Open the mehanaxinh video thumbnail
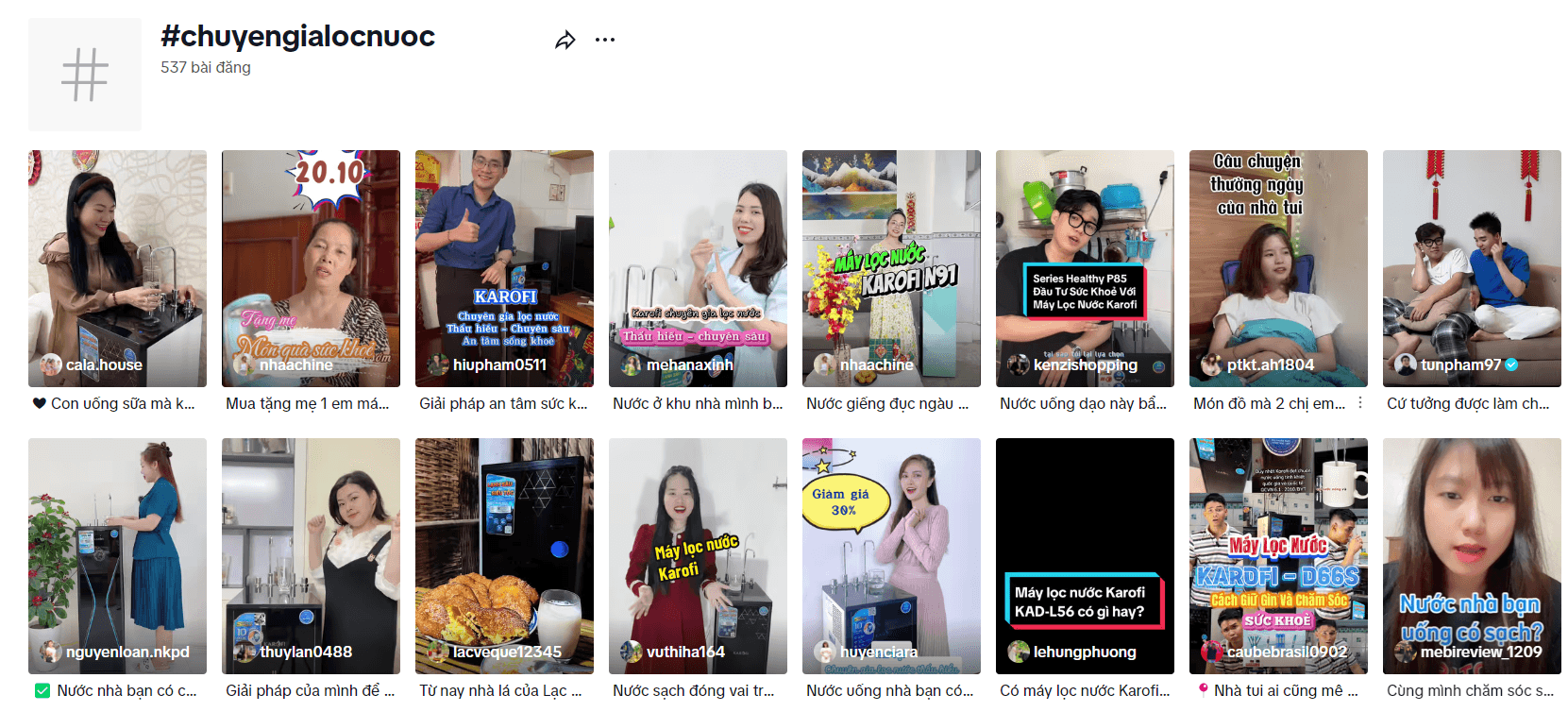The image size is (1568, 712). (x=698, y=268)
